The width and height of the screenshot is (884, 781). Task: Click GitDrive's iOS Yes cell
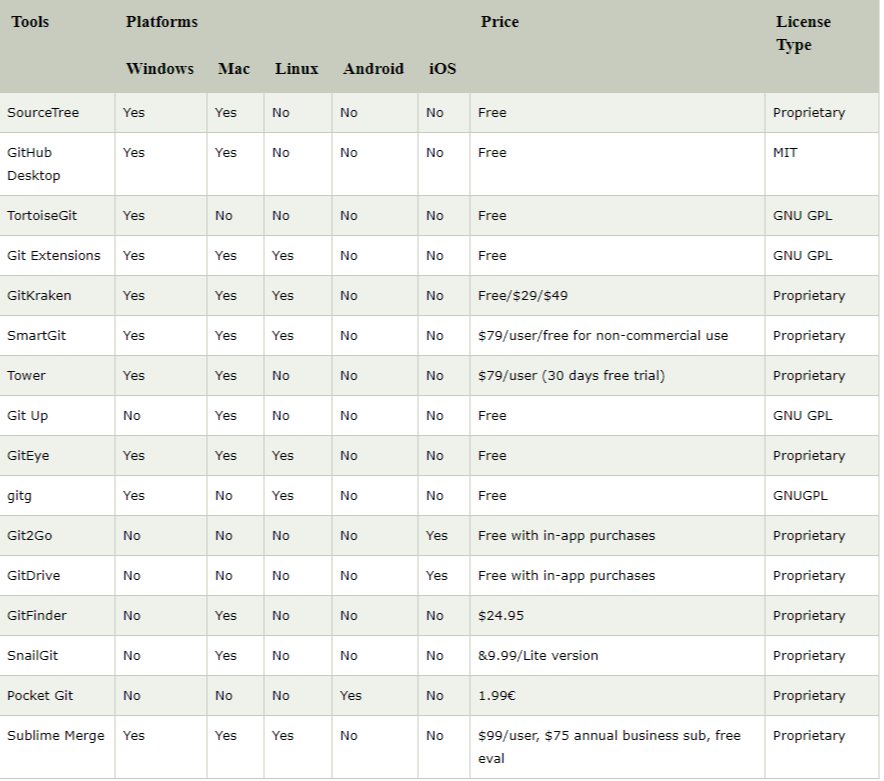(437, 576)
